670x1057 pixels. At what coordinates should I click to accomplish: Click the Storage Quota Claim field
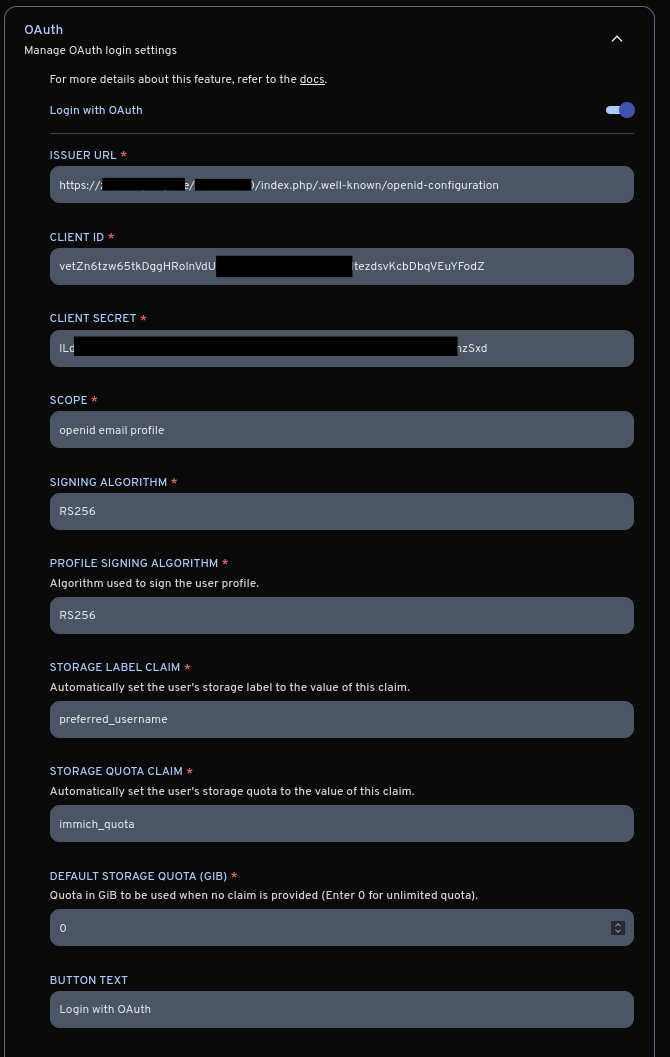[341, 823]
